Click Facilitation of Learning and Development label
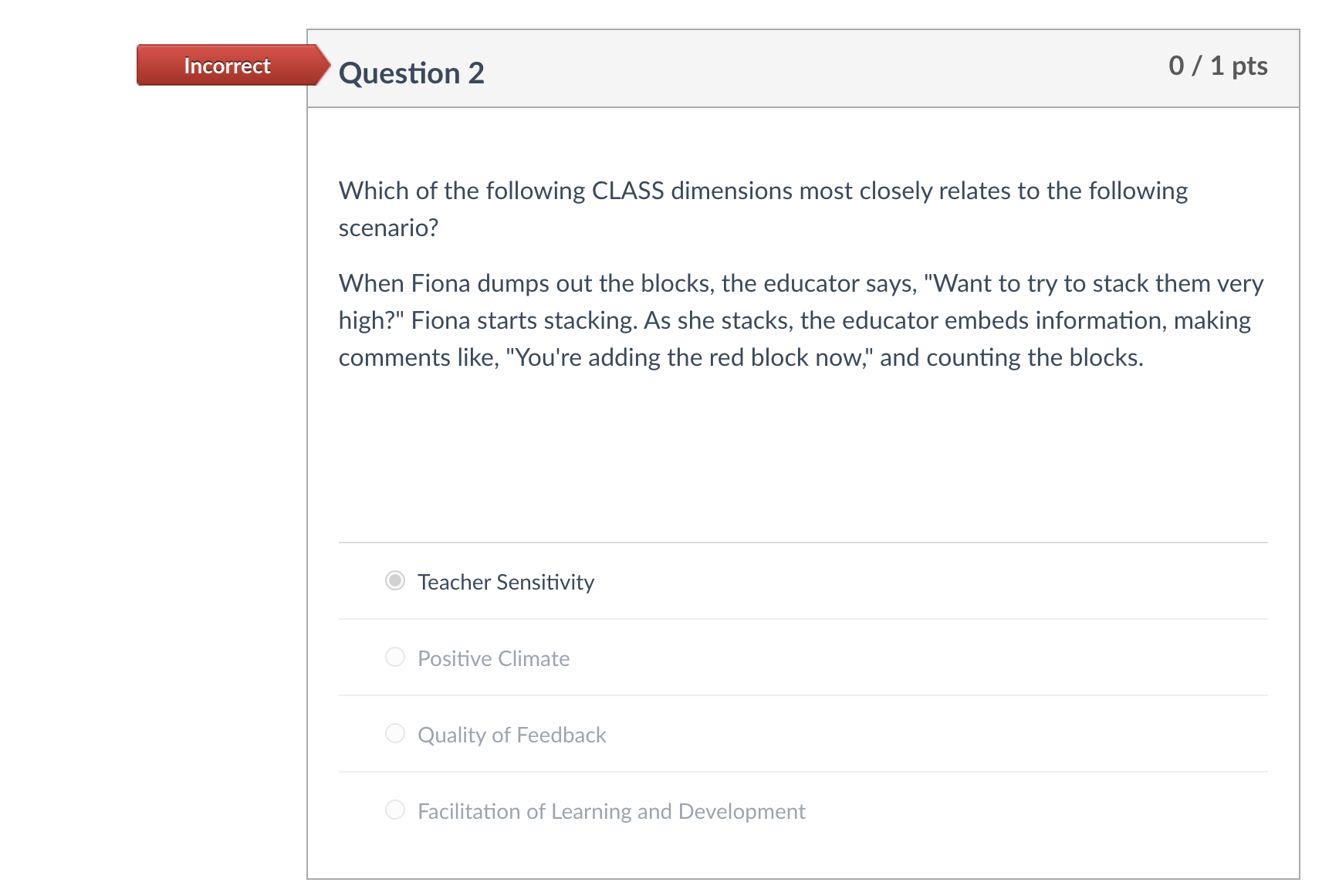Viewport: 1339px width, 896px height. [x=611, y=811]
